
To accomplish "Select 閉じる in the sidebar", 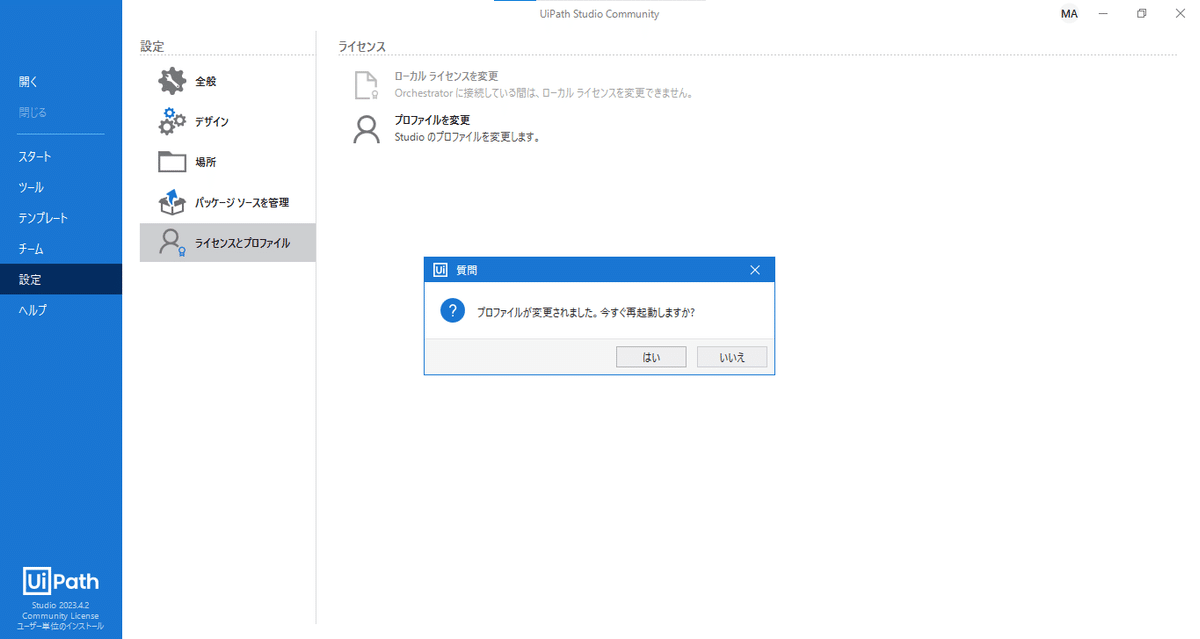I will coord(61,112).
